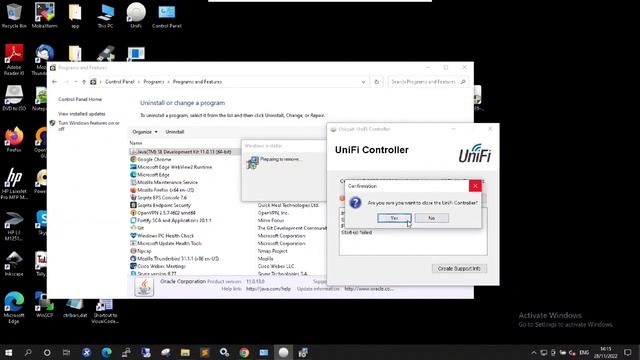Open Recycle Bin desktop icon

[14, 16]
